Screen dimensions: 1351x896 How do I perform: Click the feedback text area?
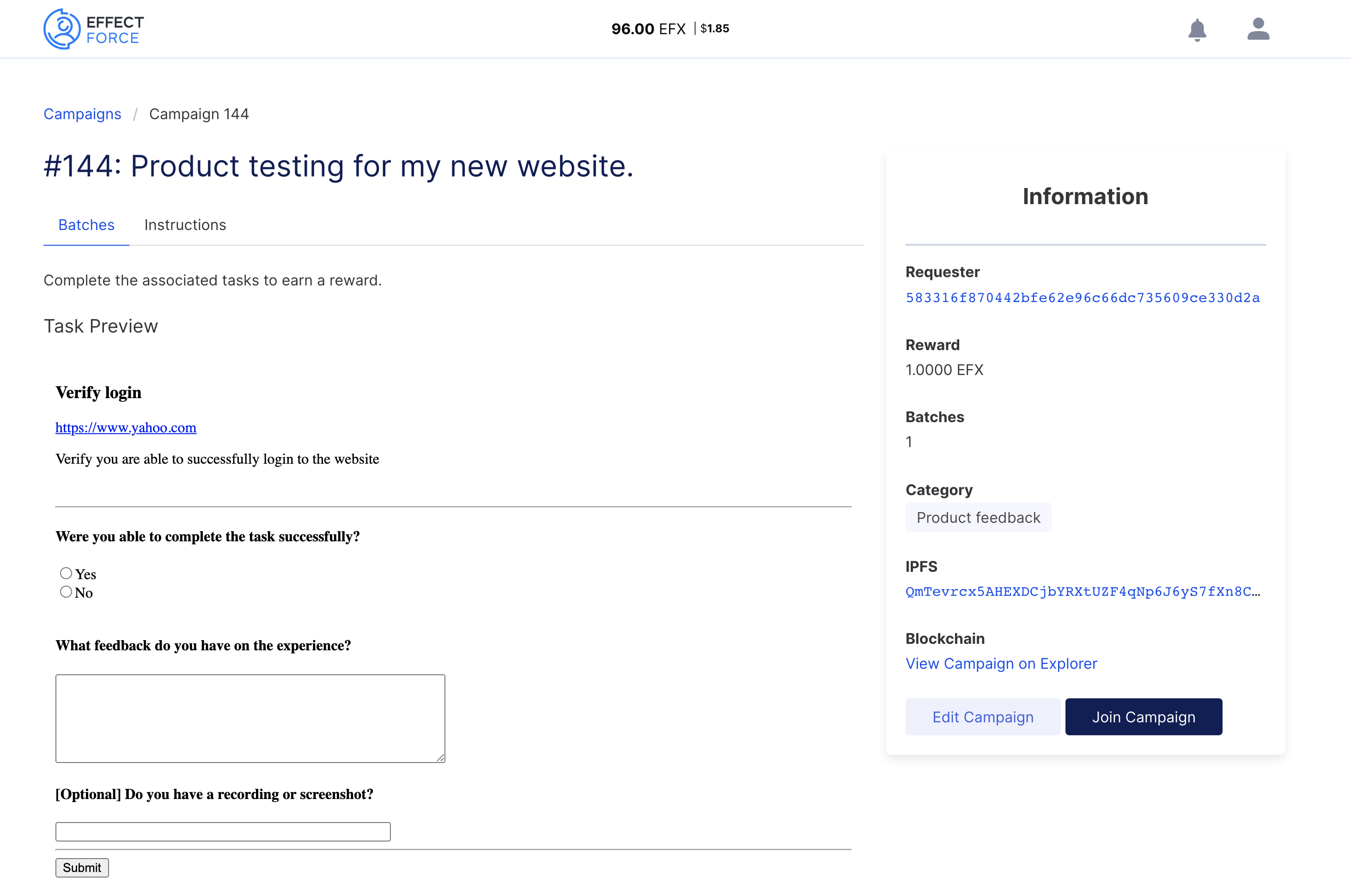point(250,718)
